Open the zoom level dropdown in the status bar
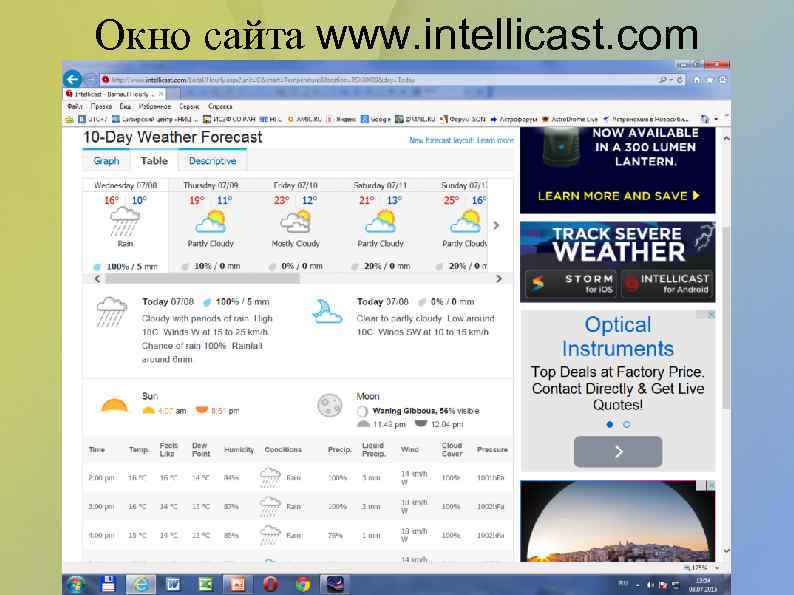 (718, 568)
